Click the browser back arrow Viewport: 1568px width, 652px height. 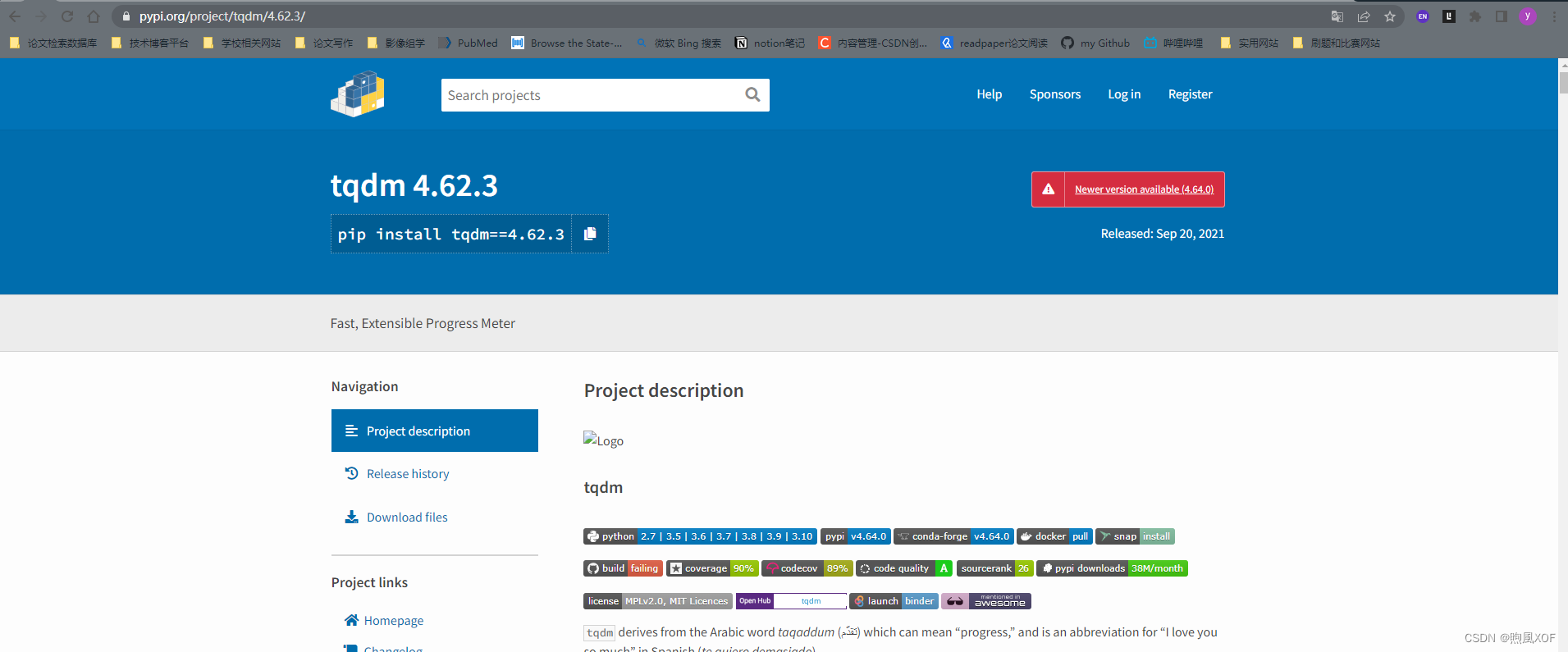click(x=15, y=16)
